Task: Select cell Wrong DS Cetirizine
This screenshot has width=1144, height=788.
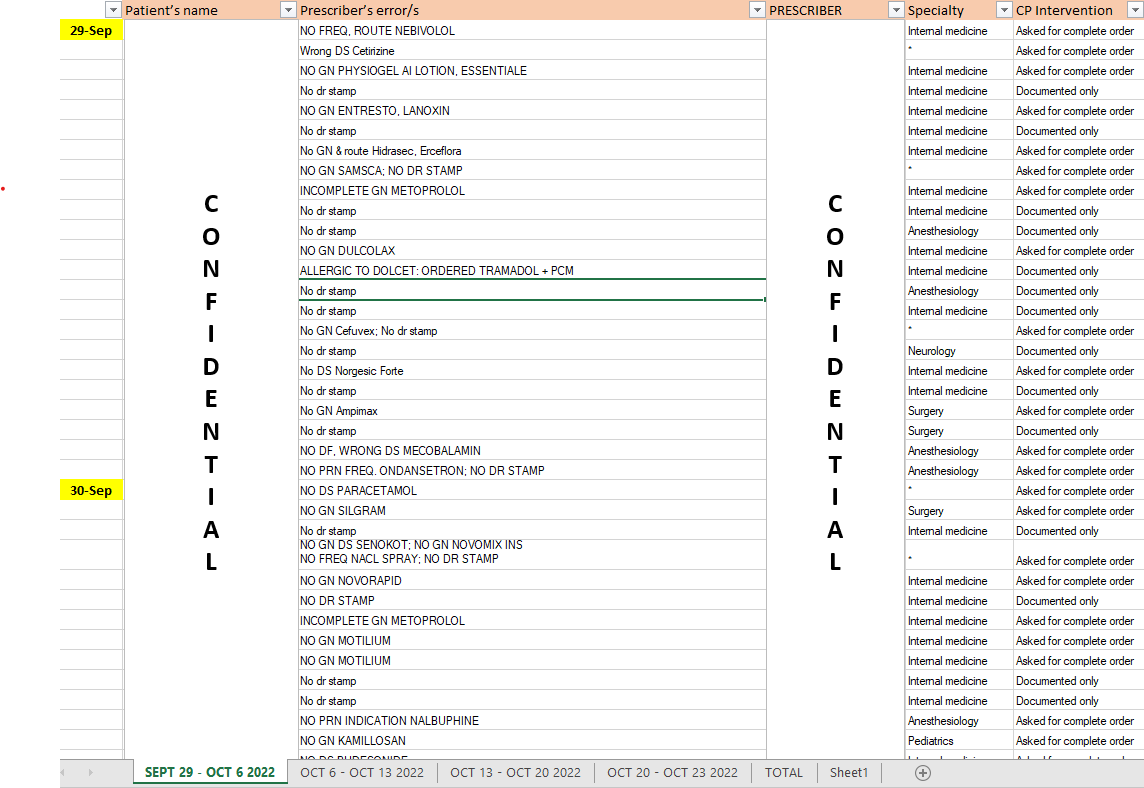Action: (532, 51)
